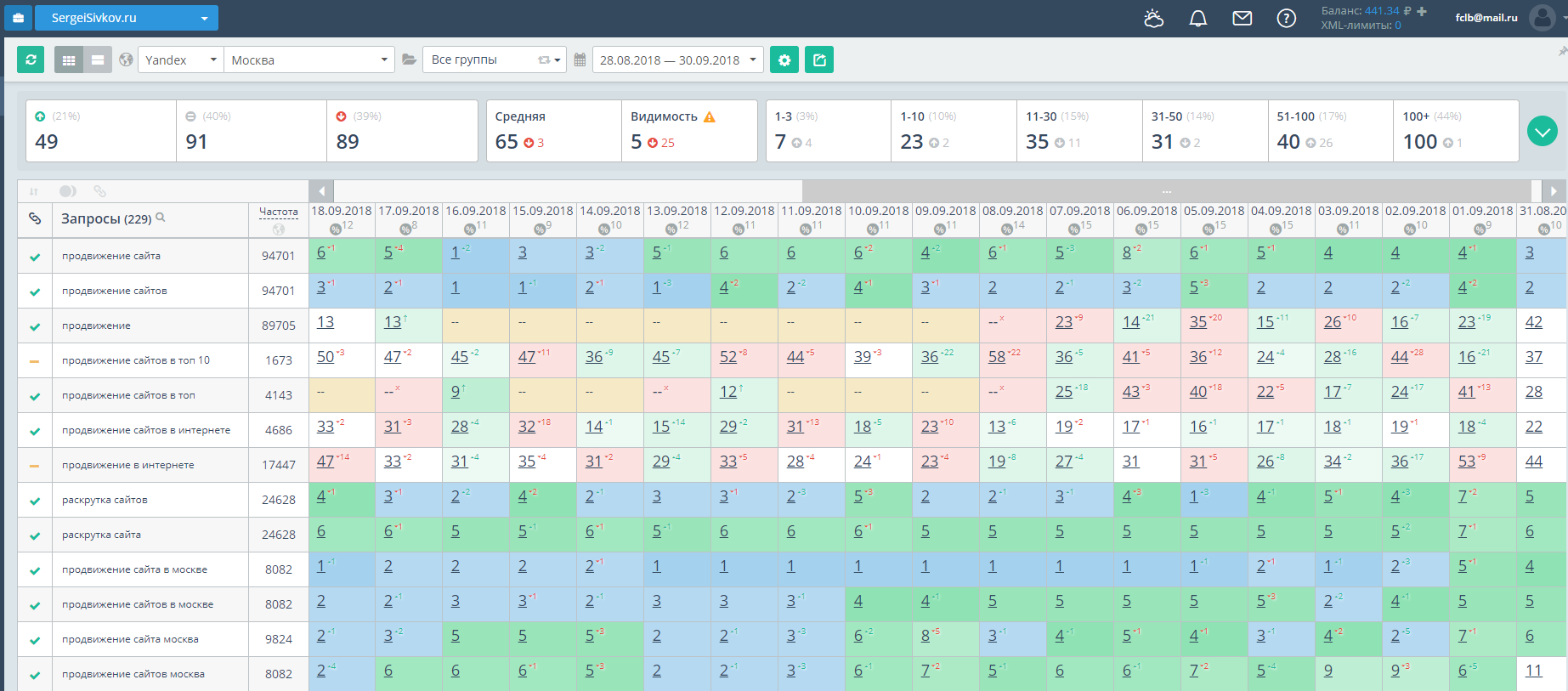The width and height of the screenshot is (1568, 691).
Task: Open the help question mark
Action: coord(1287,18)
